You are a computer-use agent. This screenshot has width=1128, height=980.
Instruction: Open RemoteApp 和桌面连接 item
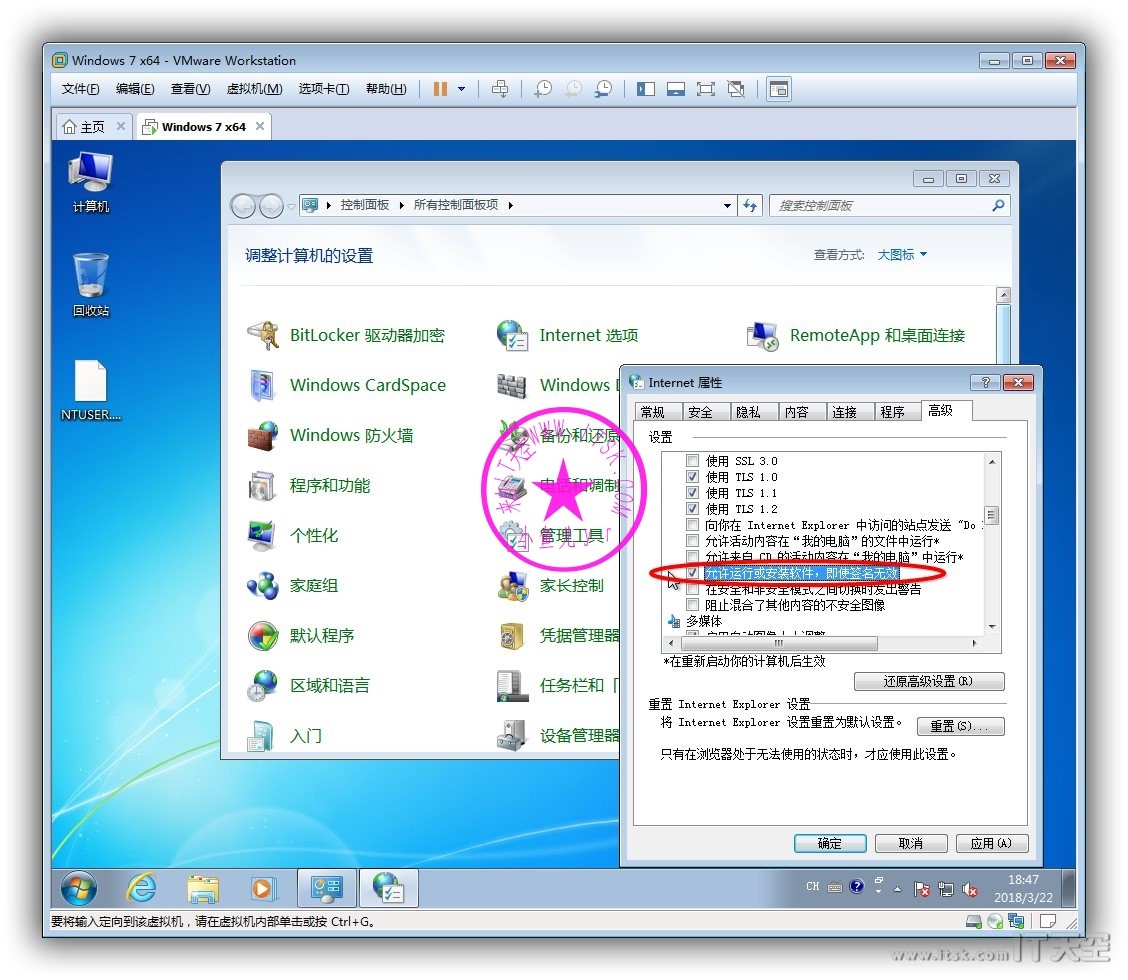(876, 336)
